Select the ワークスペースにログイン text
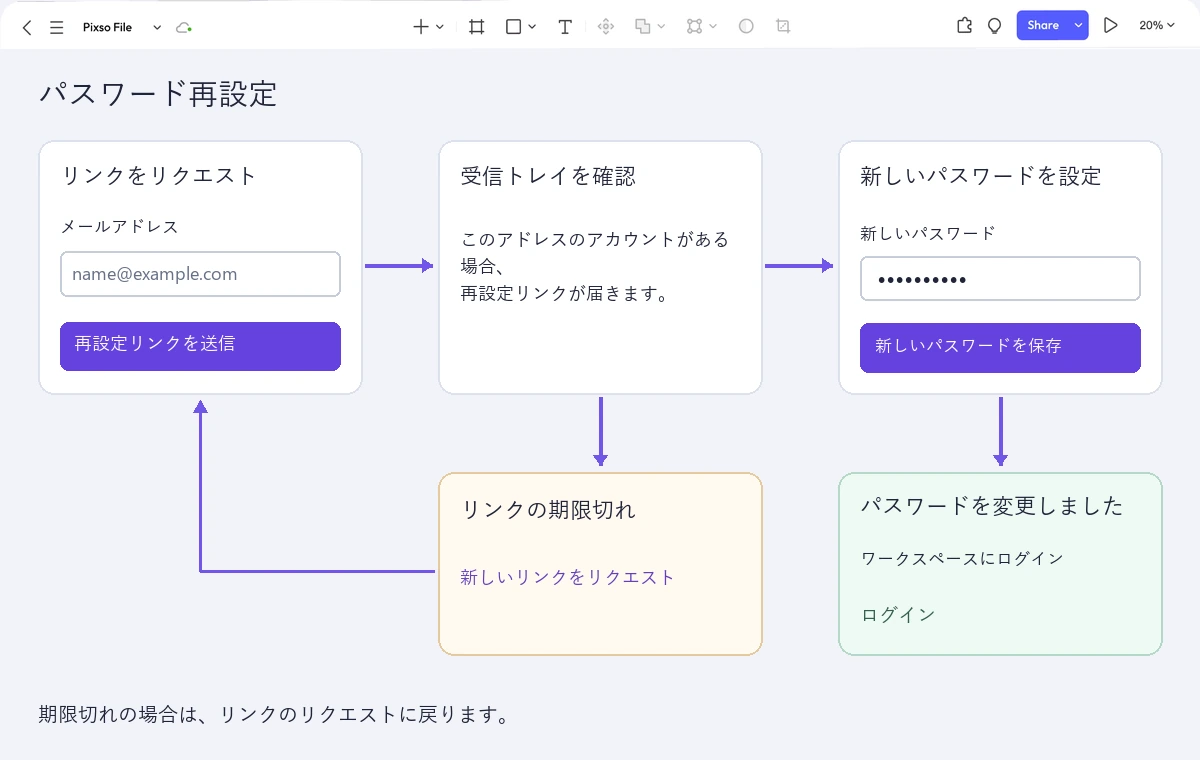1200x760 pixels. tap(962, 558)
